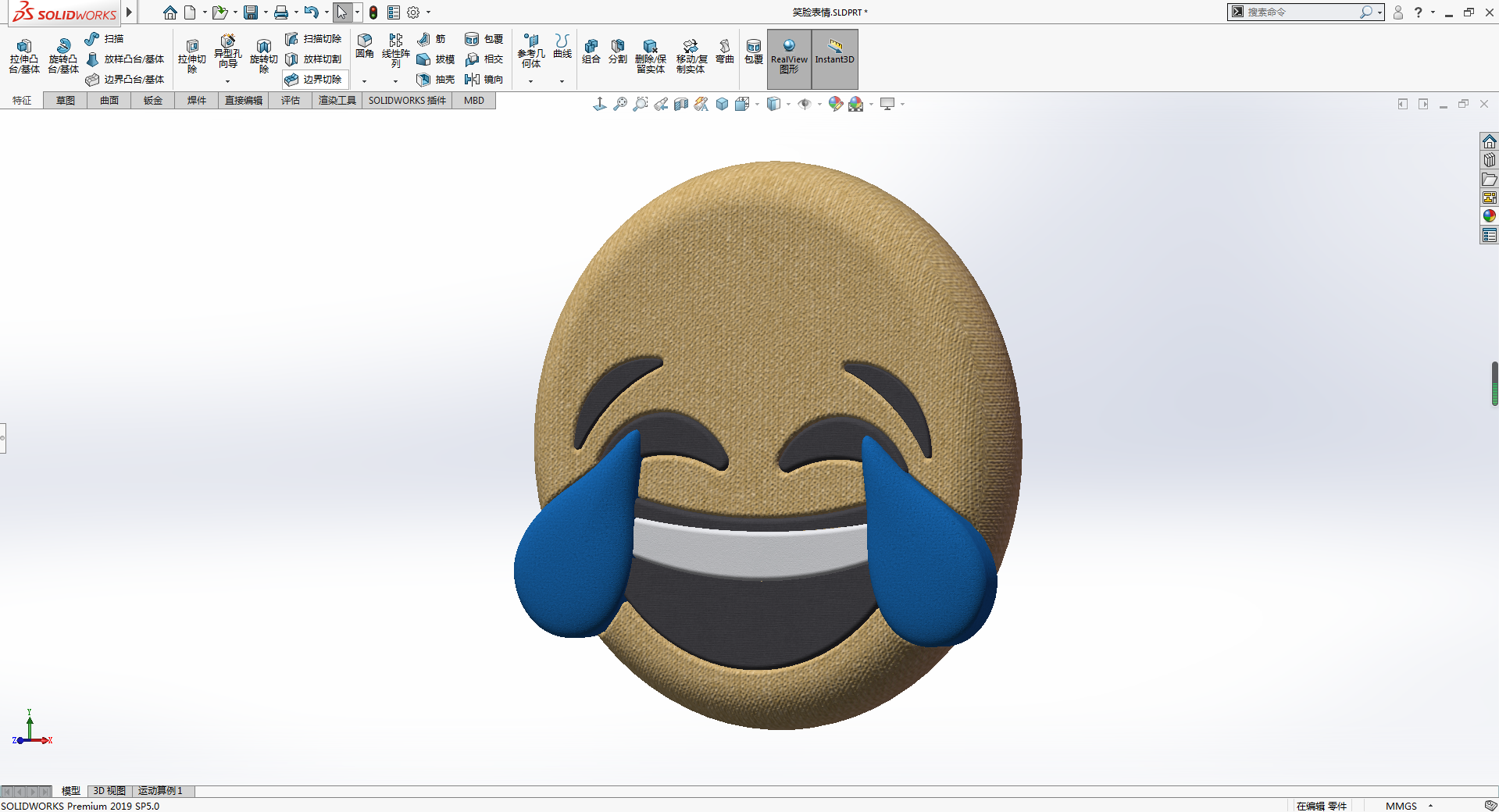Switch to the Evaluate (评估) tab

coord(291,101)
